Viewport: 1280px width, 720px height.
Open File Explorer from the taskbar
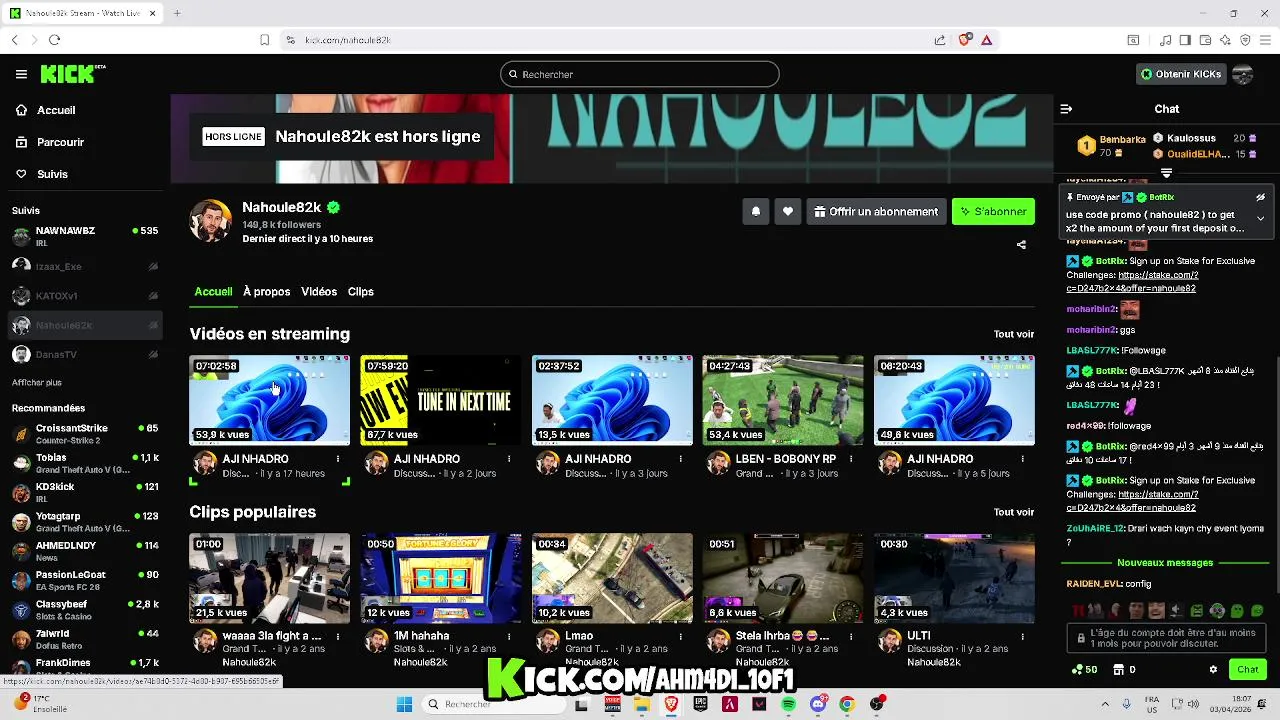tap(641, 704)
